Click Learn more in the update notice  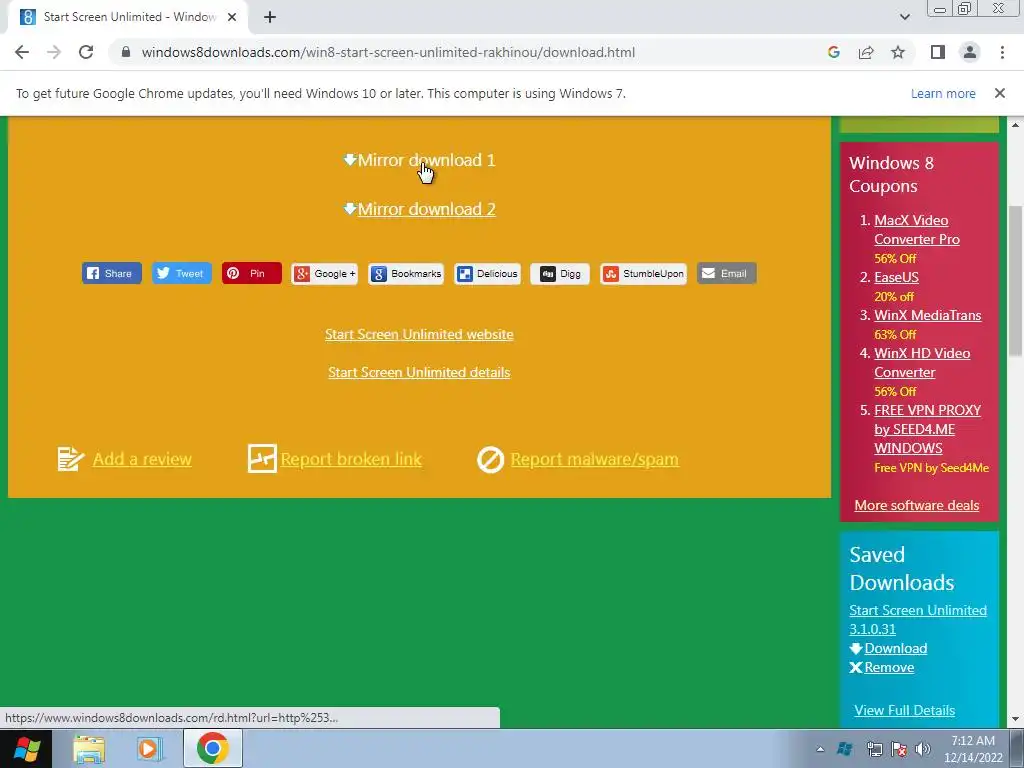[x=943, y=93]
